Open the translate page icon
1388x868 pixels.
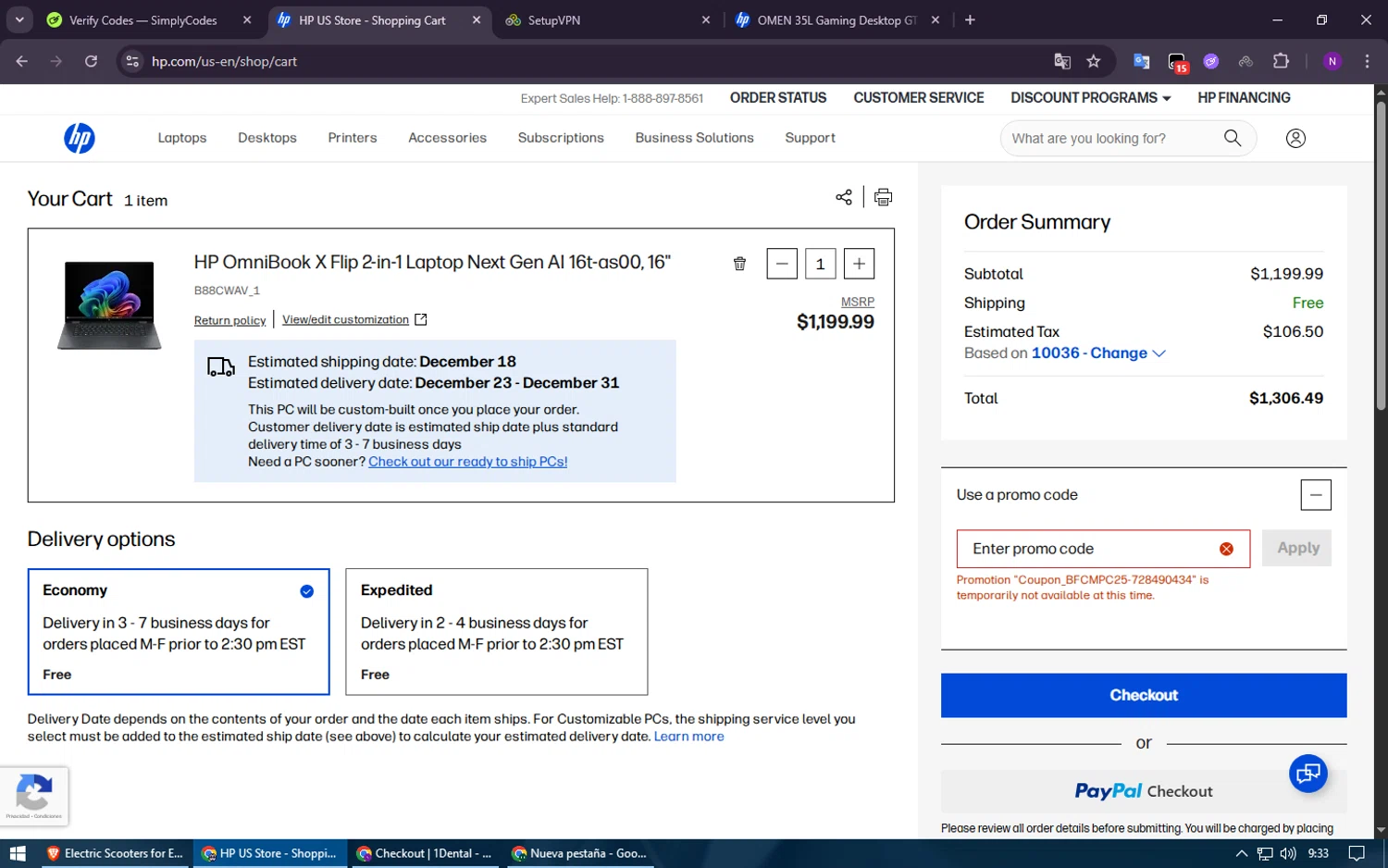1062,61
